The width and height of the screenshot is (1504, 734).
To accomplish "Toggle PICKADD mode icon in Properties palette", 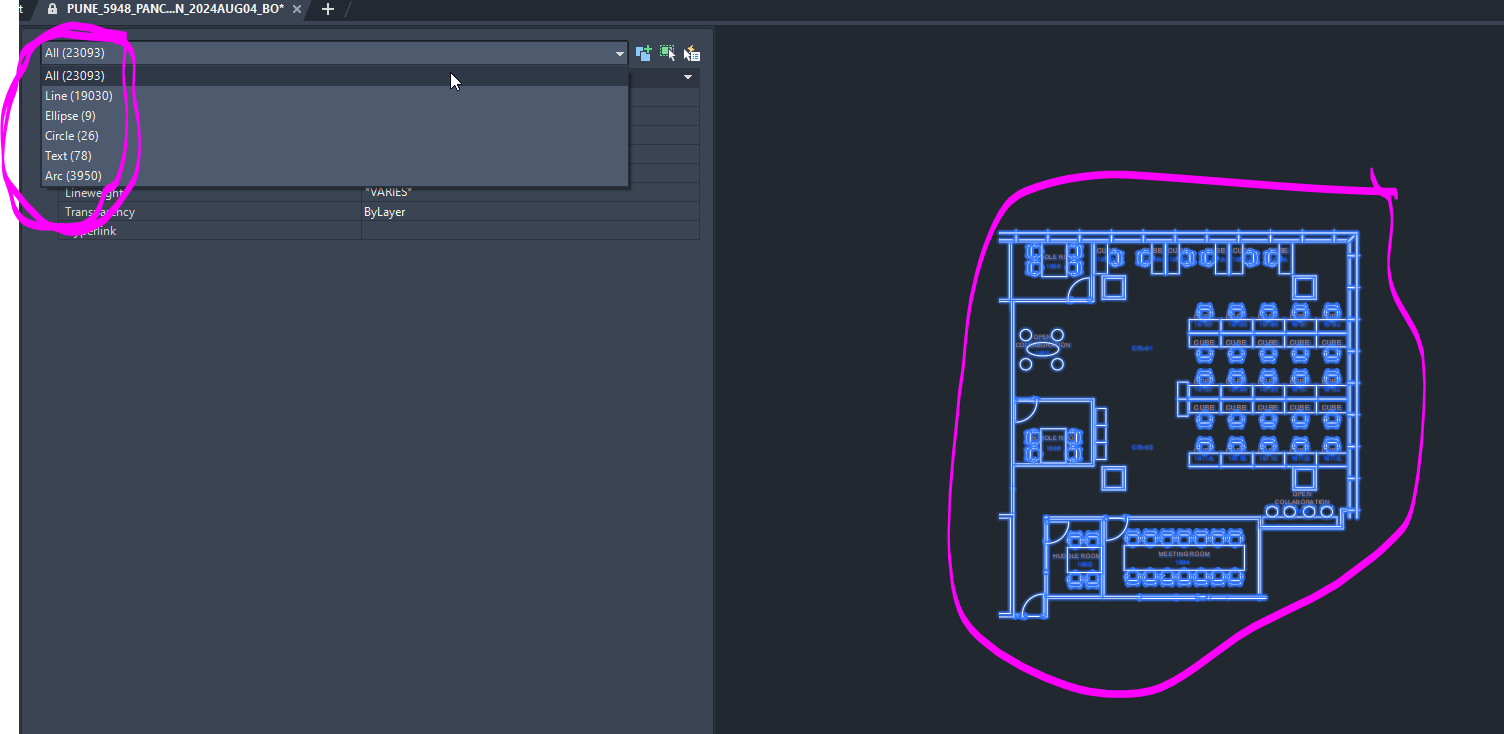I will point(644,53).
